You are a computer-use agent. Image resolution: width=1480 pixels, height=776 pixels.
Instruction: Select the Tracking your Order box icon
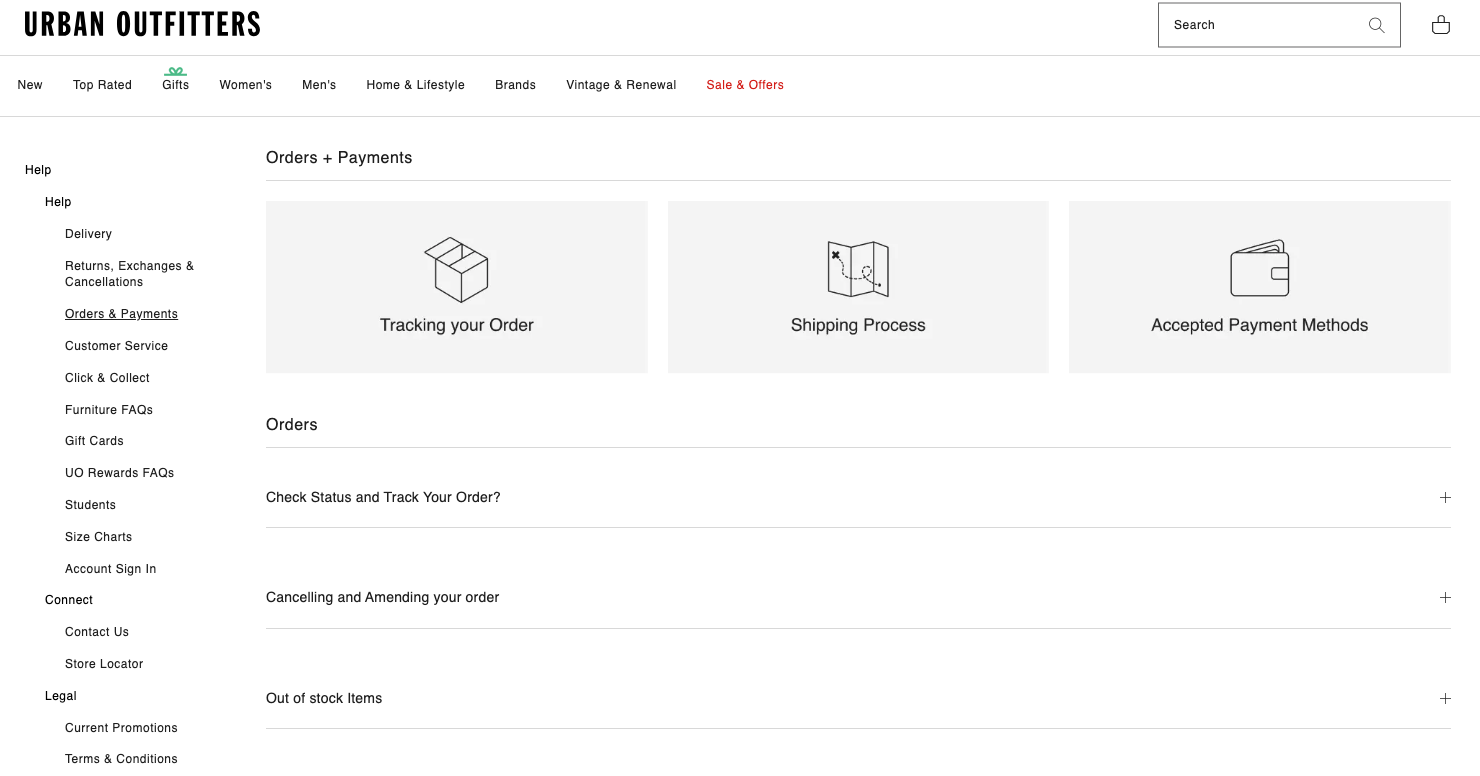457,267
